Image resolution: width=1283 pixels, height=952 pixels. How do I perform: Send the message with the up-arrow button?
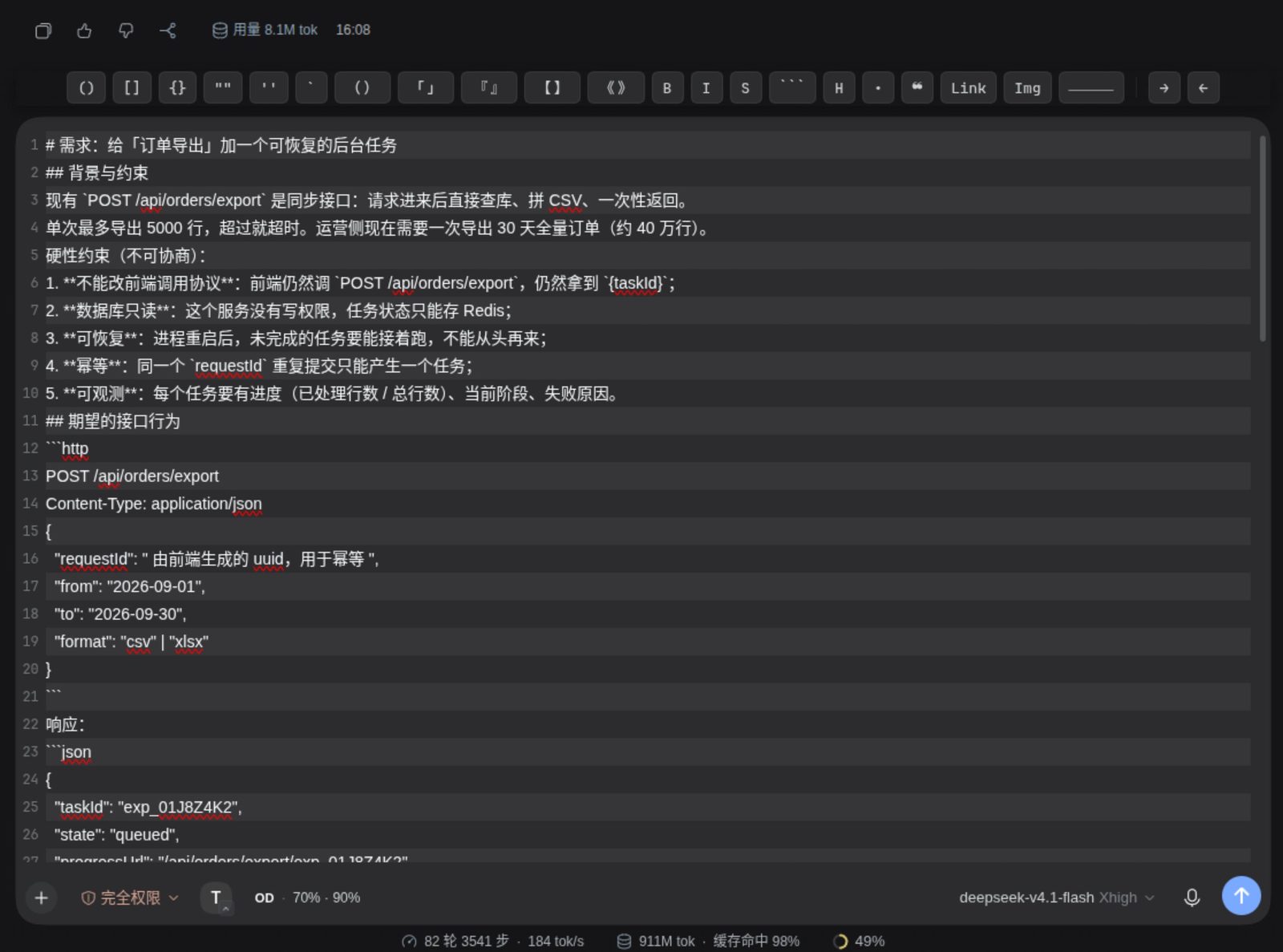click(x=1241, y=895)
